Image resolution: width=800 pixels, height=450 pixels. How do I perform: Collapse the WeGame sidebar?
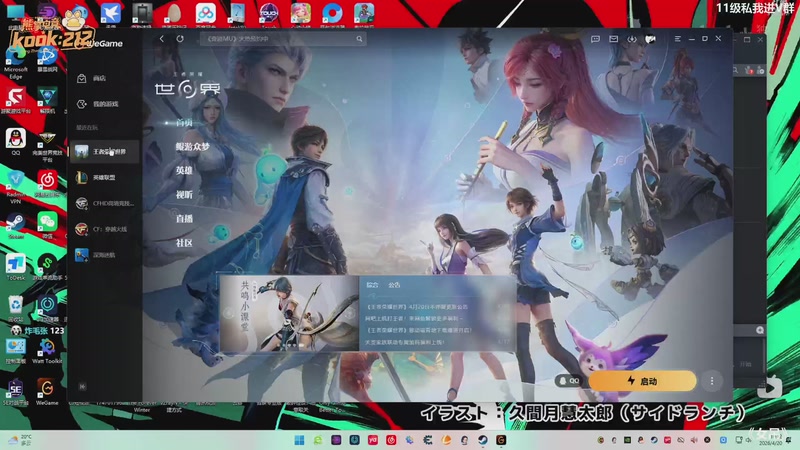click(82, 387)
